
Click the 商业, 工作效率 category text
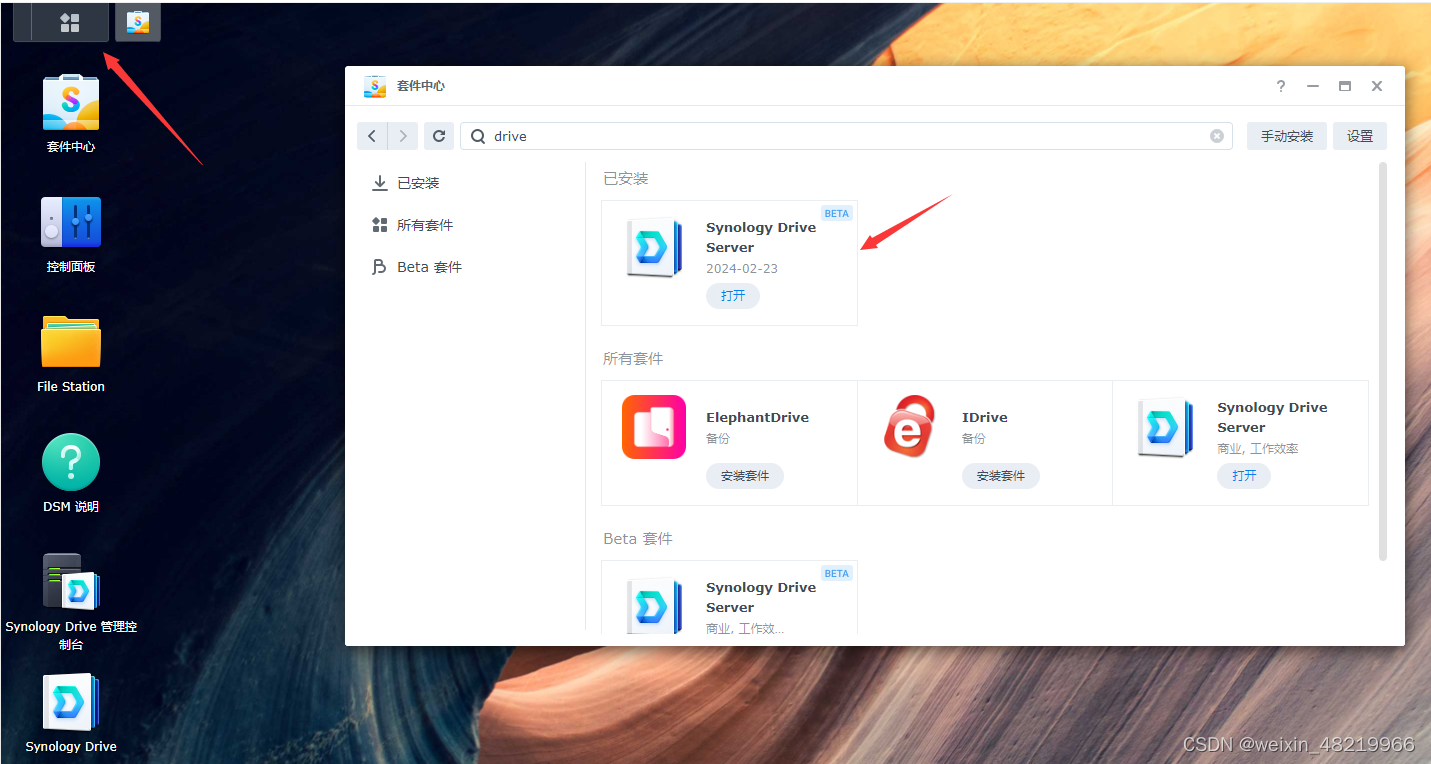coord(1258,449)
